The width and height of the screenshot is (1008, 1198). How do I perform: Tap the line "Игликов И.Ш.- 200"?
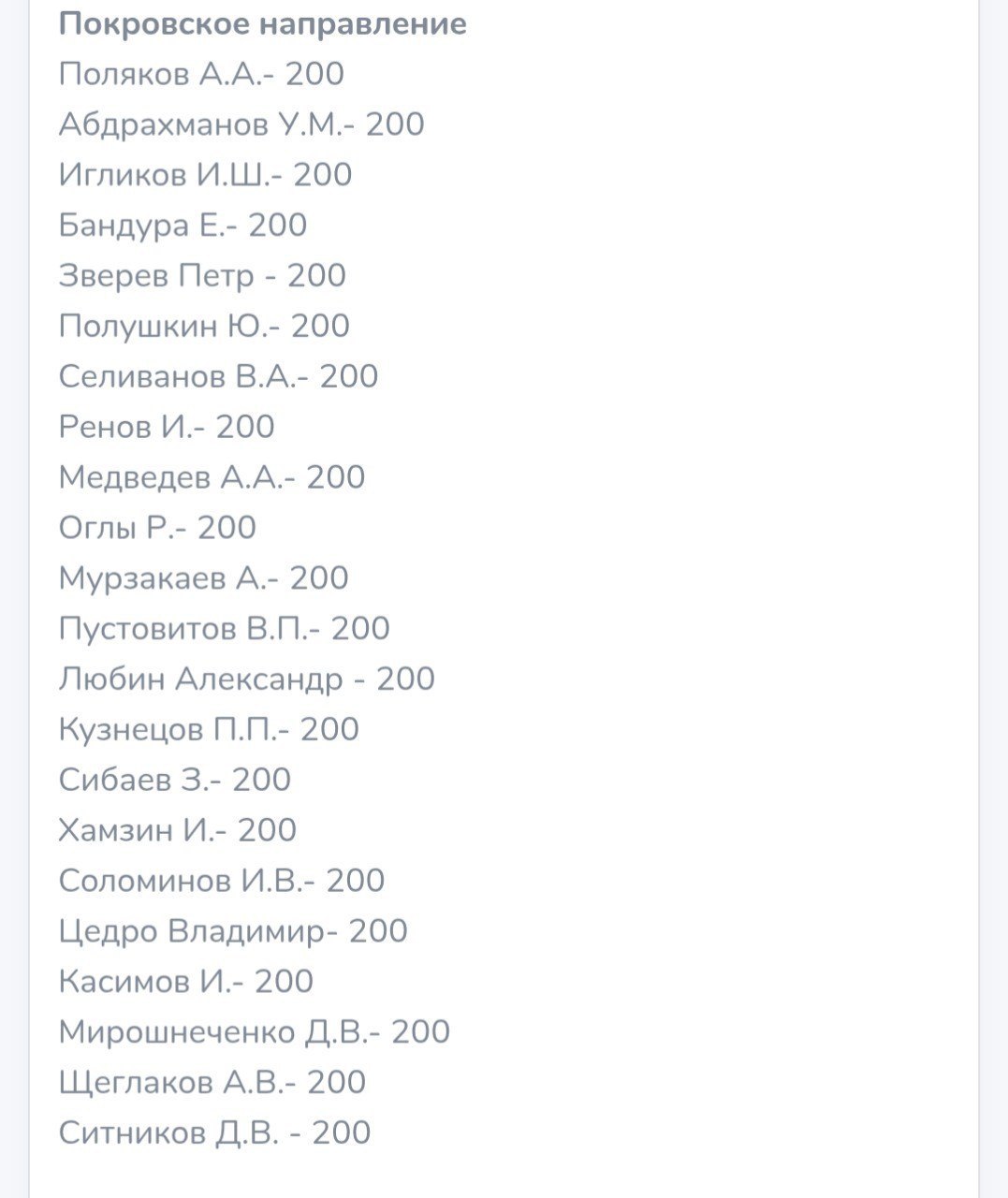(205, 175)
